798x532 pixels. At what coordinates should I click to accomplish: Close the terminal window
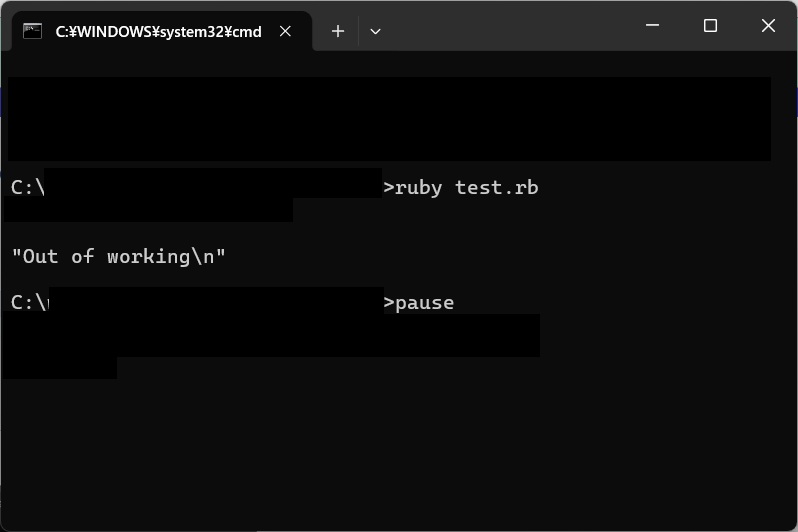pos(768,26)
